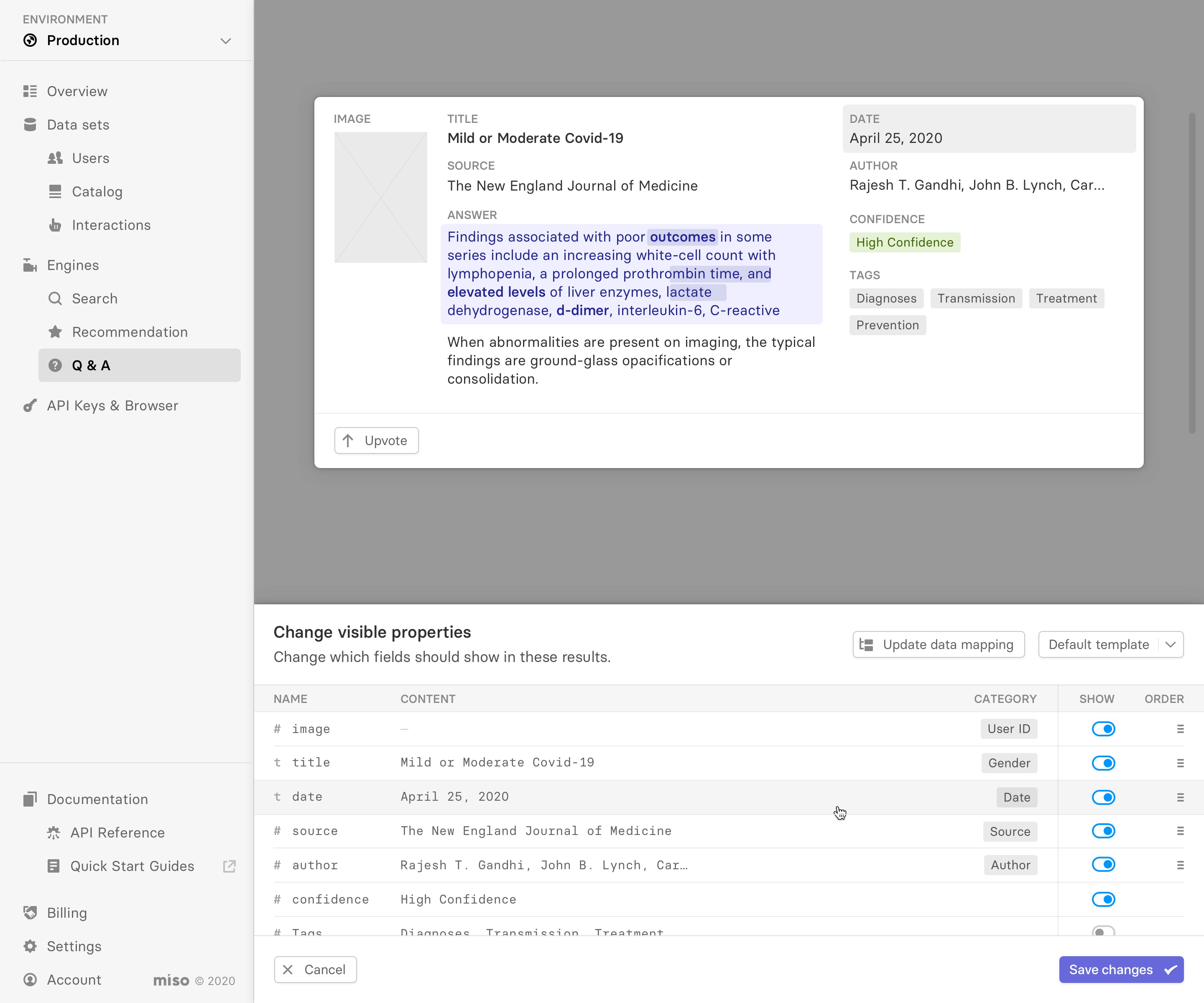Click the Recommendation star icon

[55, 332]
